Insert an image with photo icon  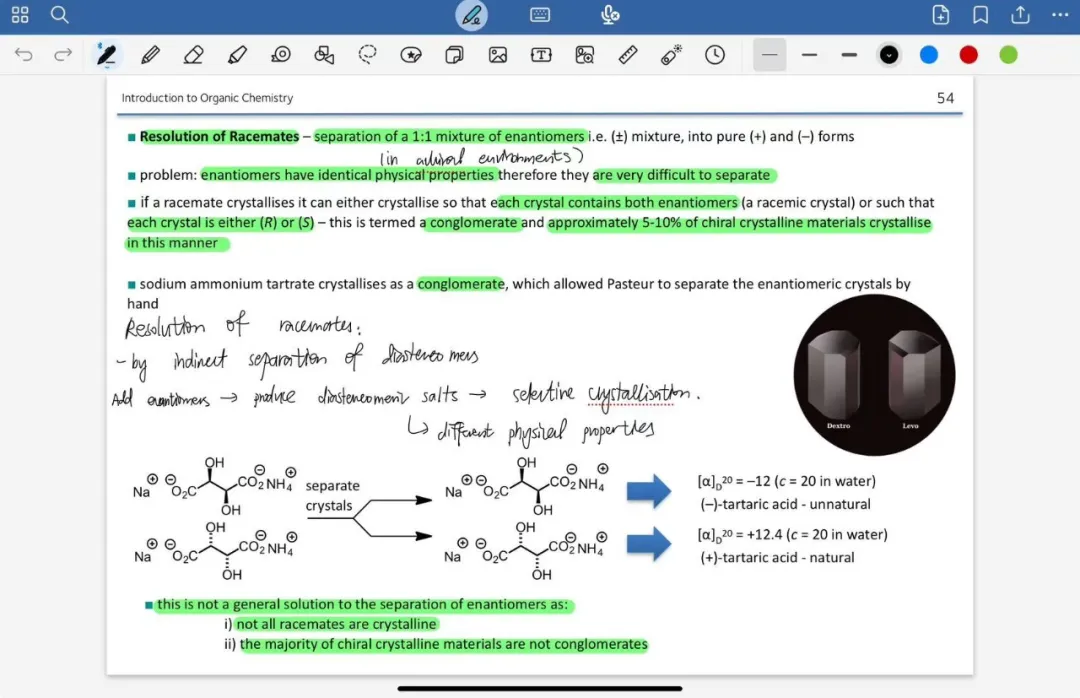tap(498, 54)
